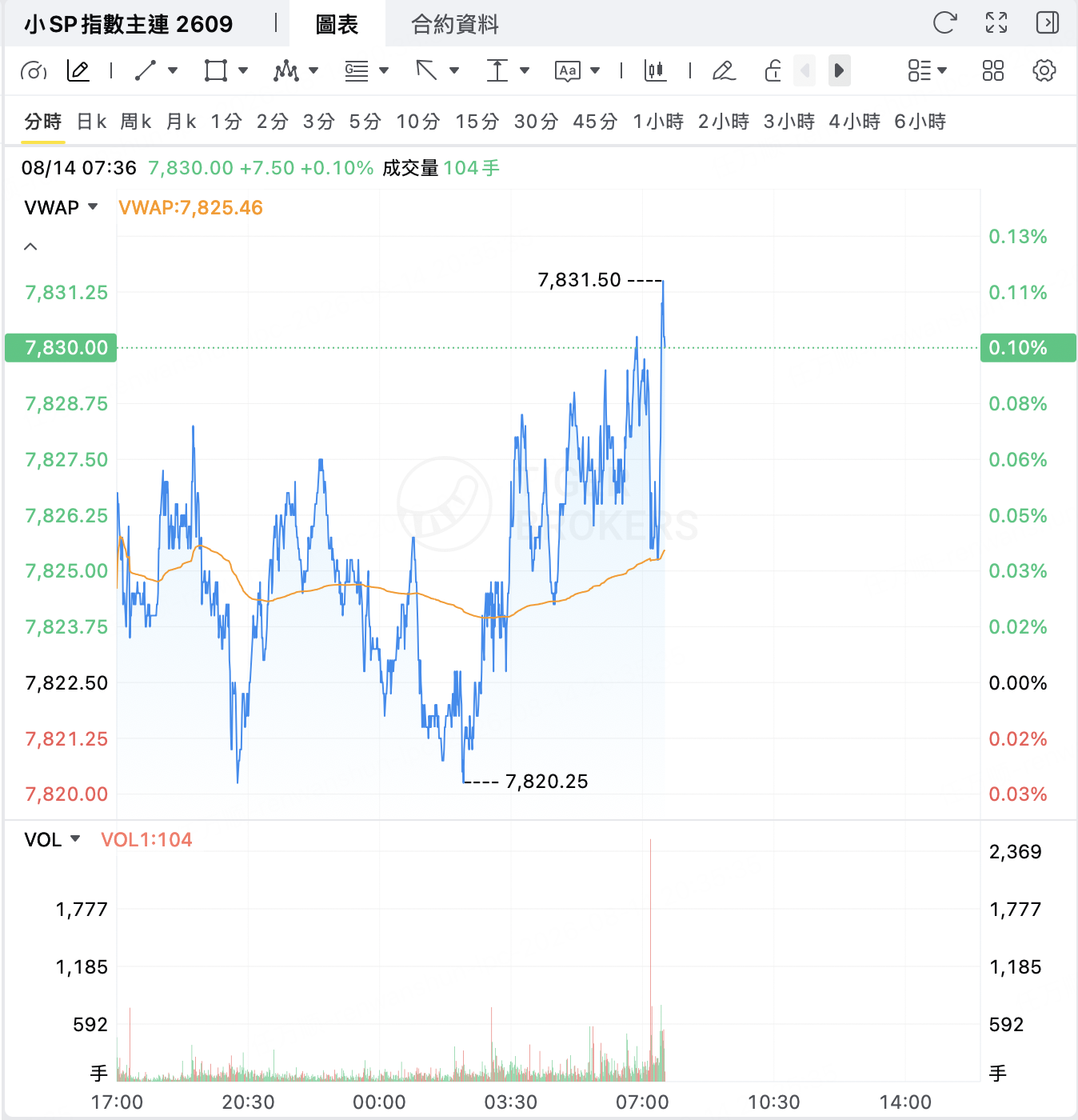Enter fullscreen chart mode
1078x1120 pixels.
click(996, 22)
